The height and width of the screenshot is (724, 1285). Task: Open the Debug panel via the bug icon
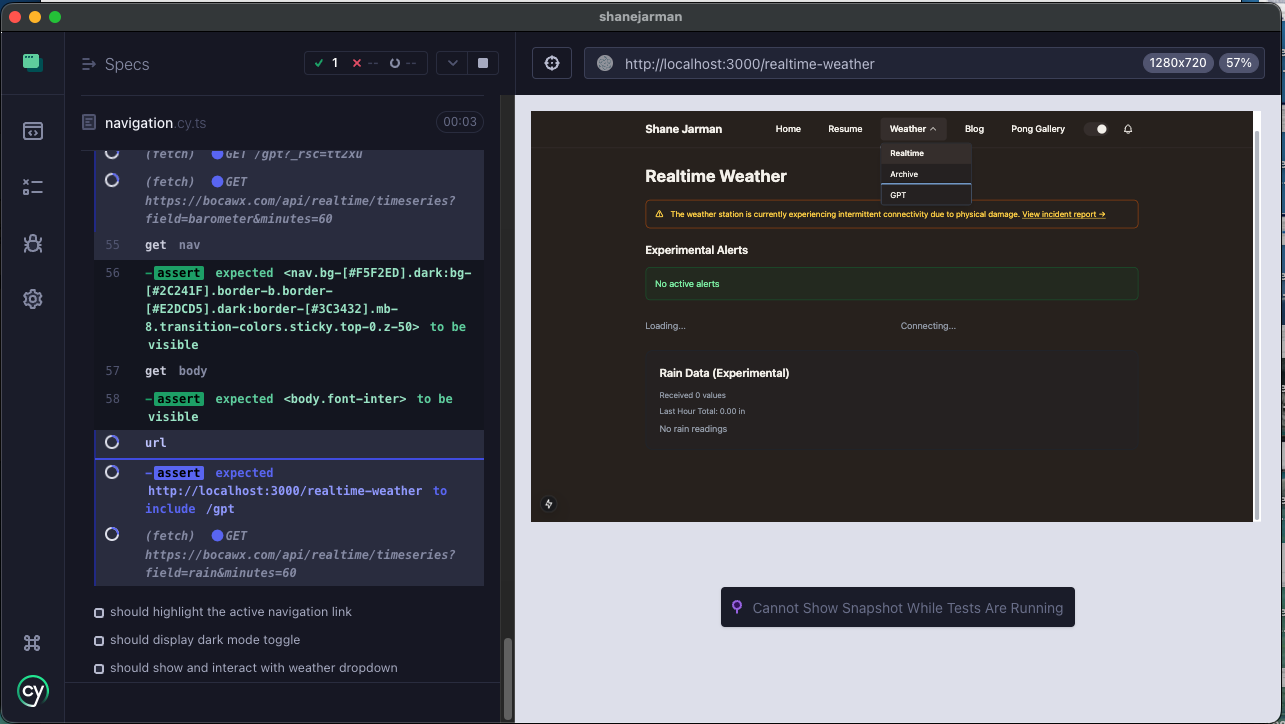(x=33, y=243)
